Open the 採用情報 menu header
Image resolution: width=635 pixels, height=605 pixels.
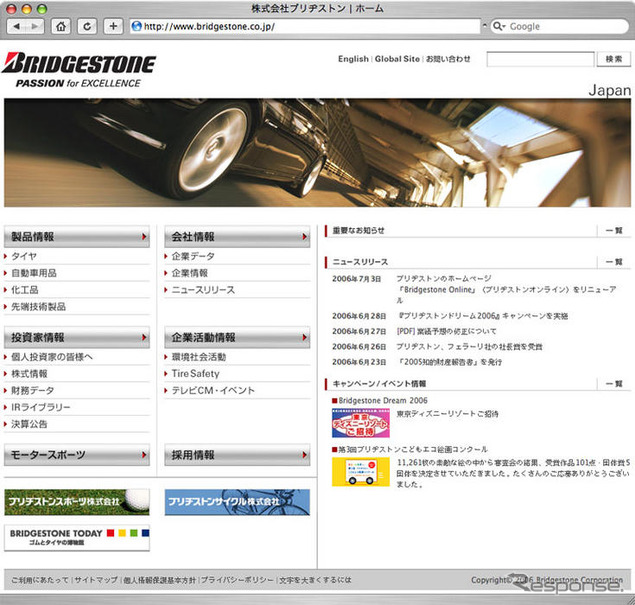[x=237, y=455]
